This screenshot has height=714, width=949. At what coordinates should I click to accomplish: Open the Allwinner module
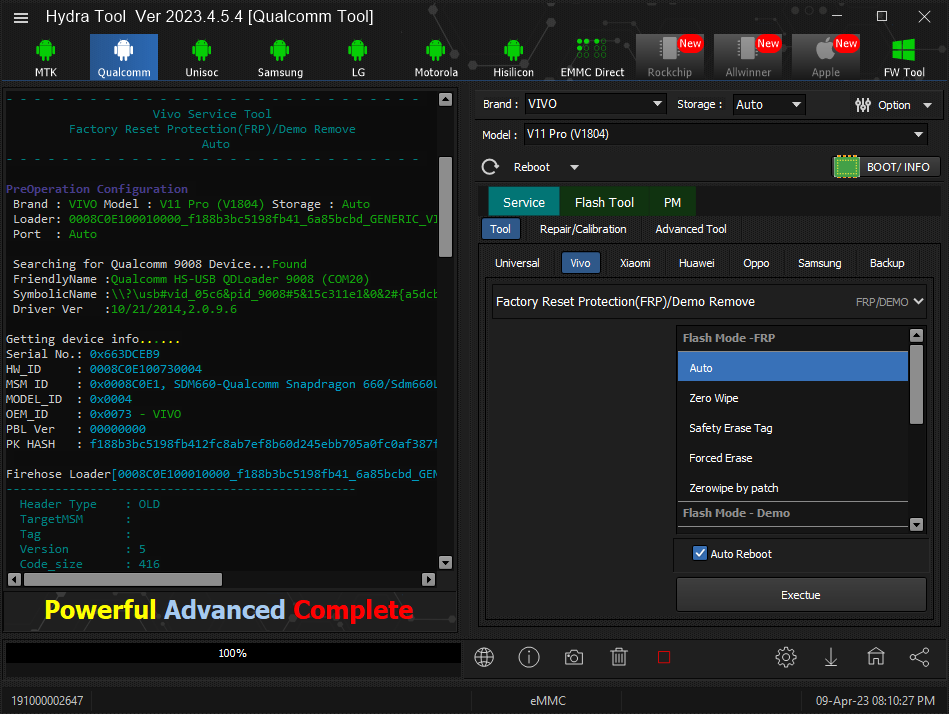(748, 57)
